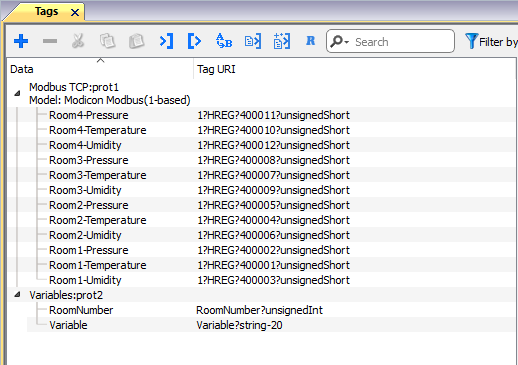
Task: Collapse the Modbus TCP:prot1 tree node
Action: [17, 94]
